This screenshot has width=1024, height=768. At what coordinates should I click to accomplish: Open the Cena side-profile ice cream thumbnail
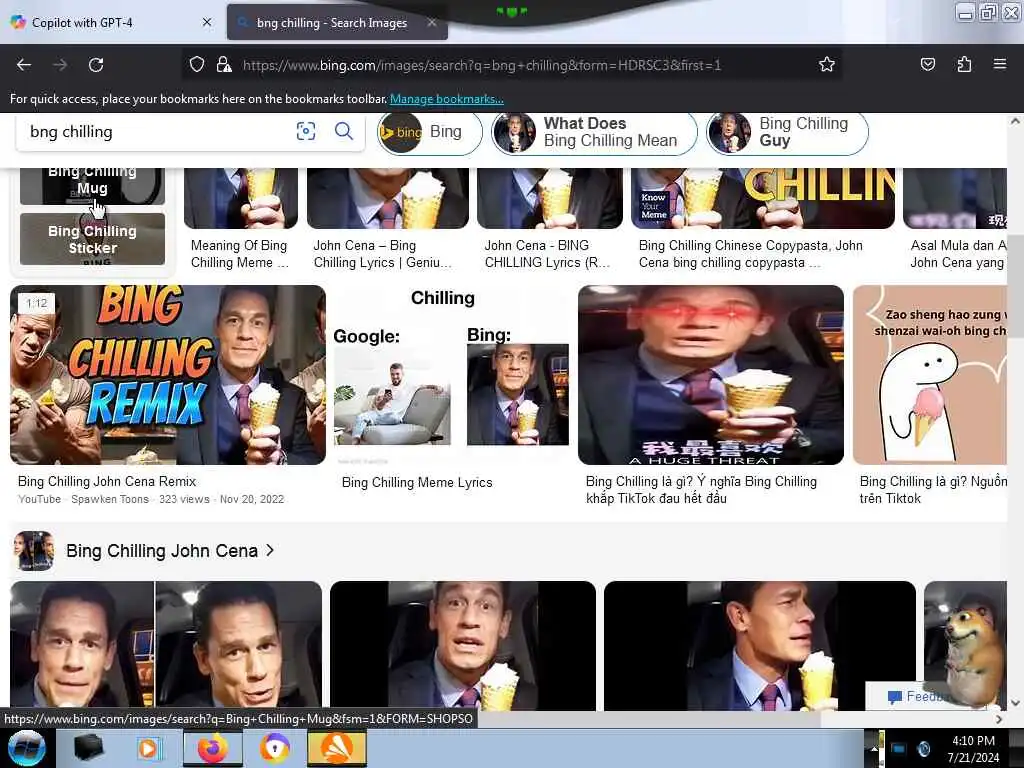[x=760, y=645]
